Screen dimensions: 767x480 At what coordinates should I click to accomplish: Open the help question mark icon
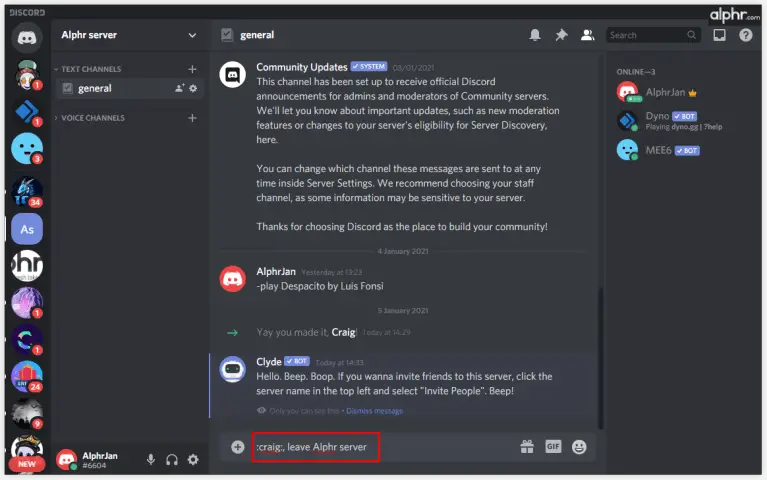click(x=745, y=35)
